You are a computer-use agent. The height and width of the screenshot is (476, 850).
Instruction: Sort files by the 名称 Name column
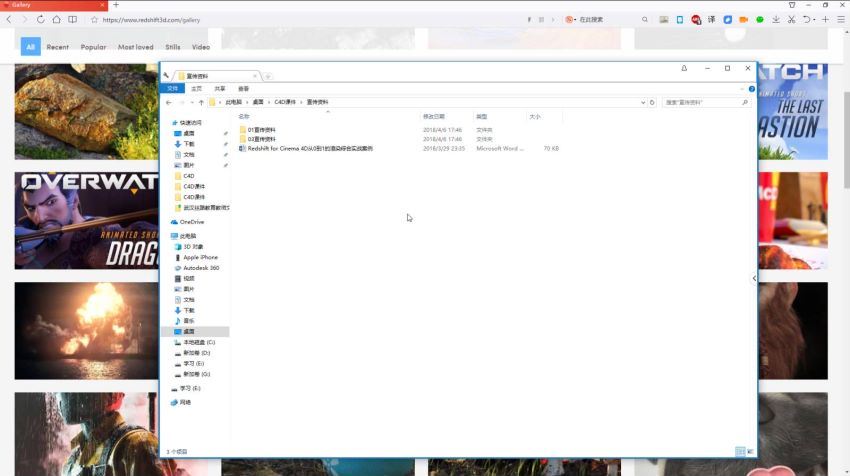(x=244, y=117)
